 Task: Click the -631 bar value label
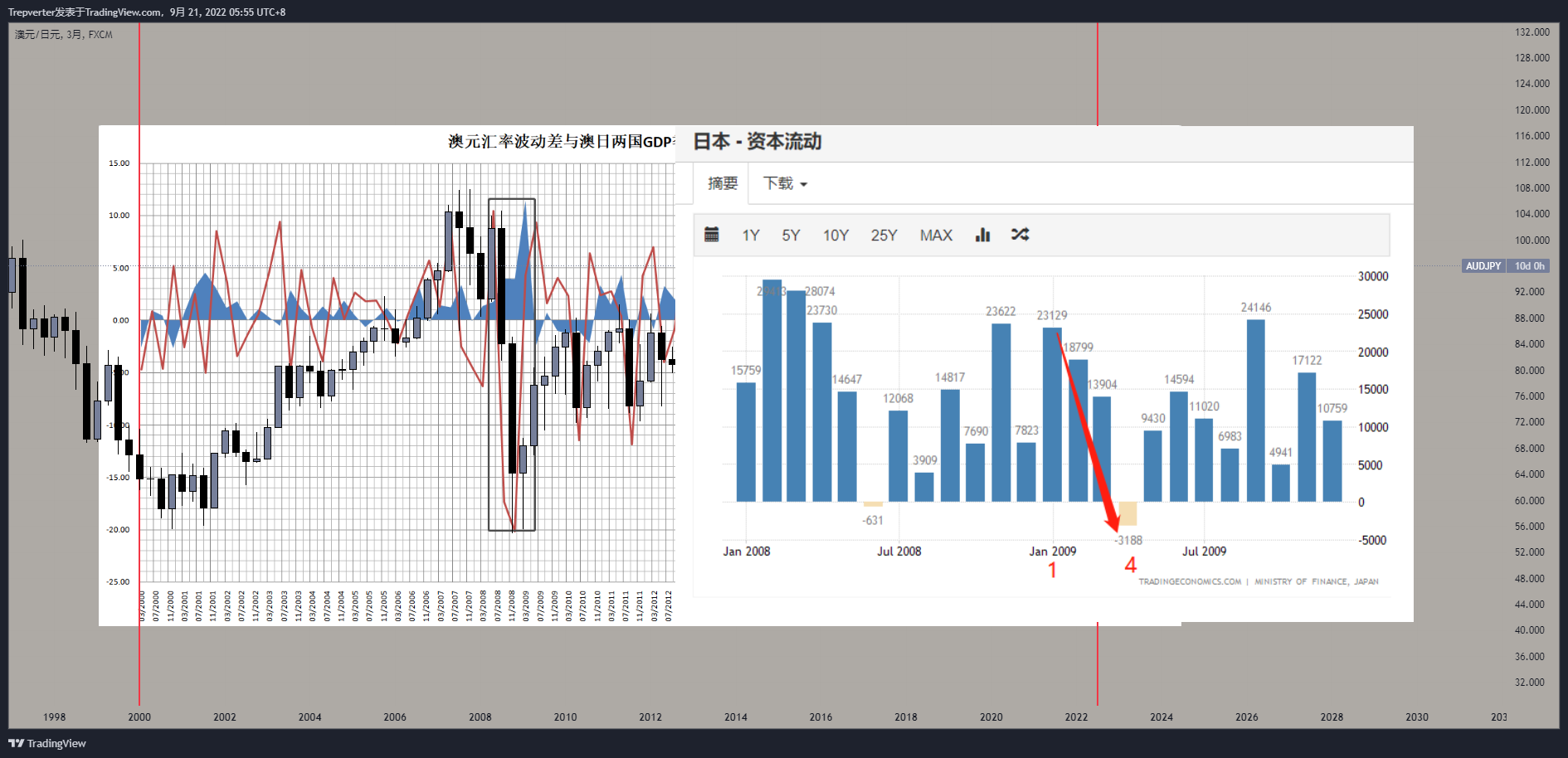point(873,521)
